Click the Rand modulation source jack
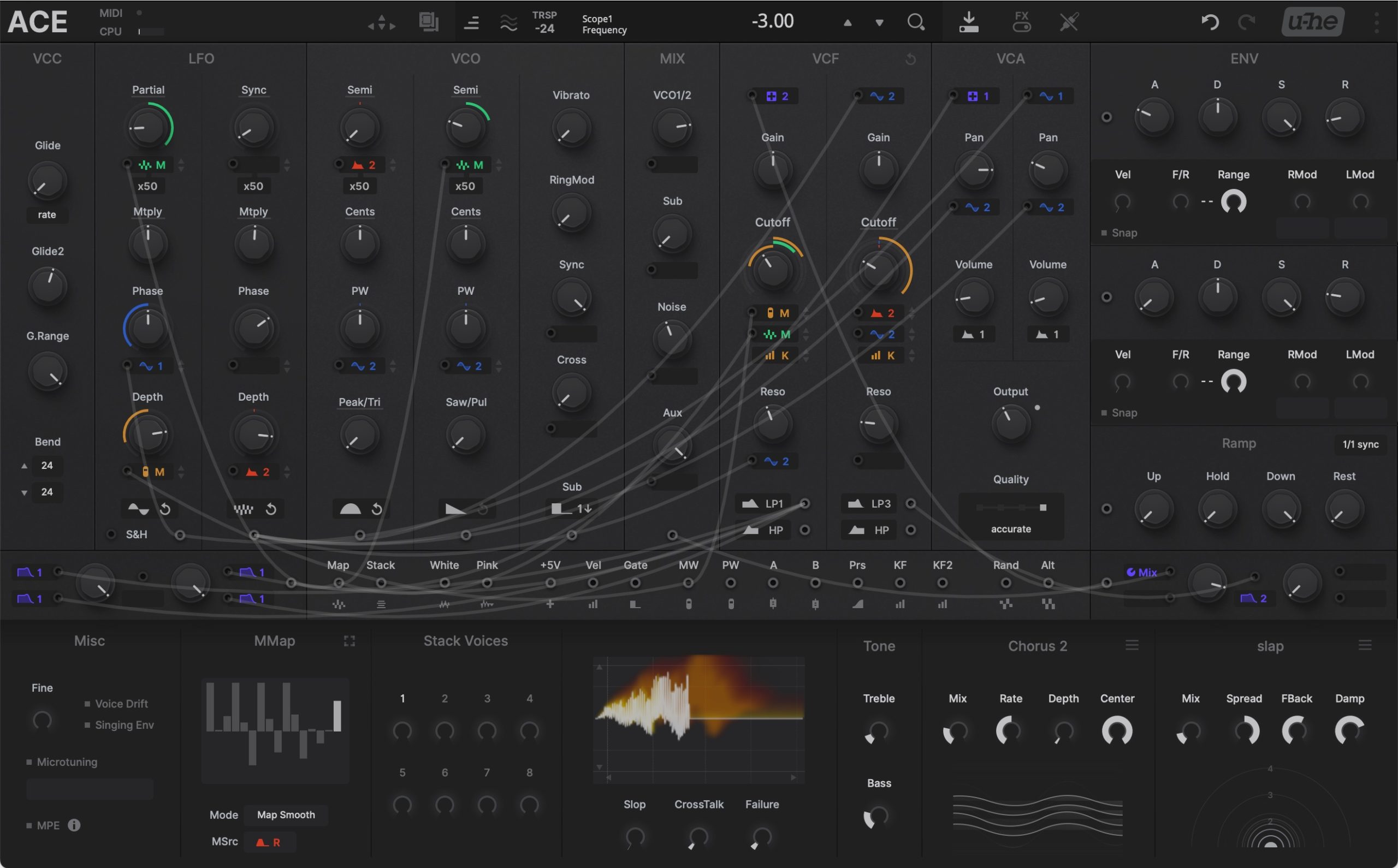Image resolution: width=1398 pixels, height=868 pixels. (1005, 582)
